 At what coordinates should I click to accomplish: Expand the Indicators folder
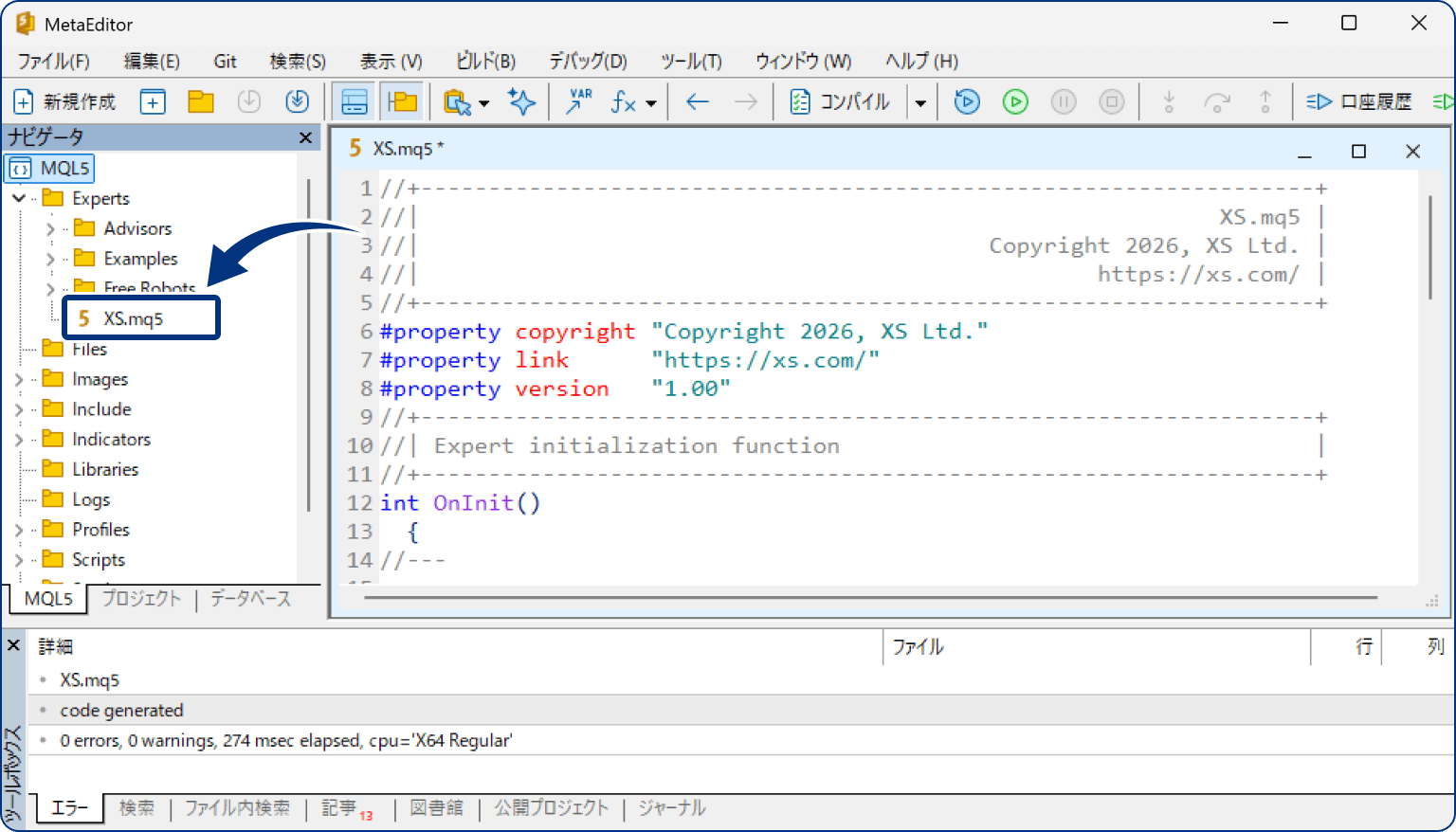(18, 440)
